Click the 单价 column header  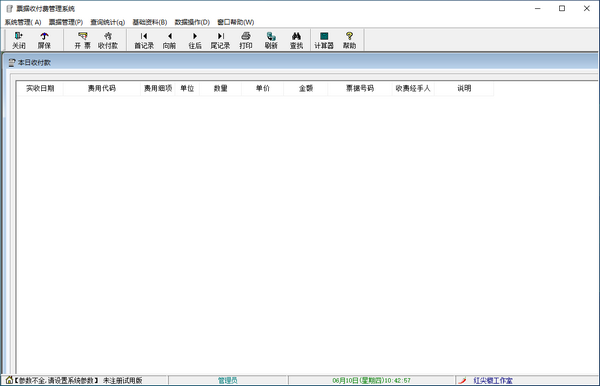[x=262, y=88]
